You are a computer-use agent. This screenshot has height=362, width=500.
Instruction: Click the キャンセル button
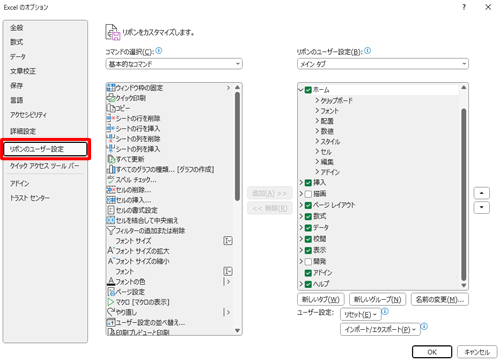(x=477, y=352)
